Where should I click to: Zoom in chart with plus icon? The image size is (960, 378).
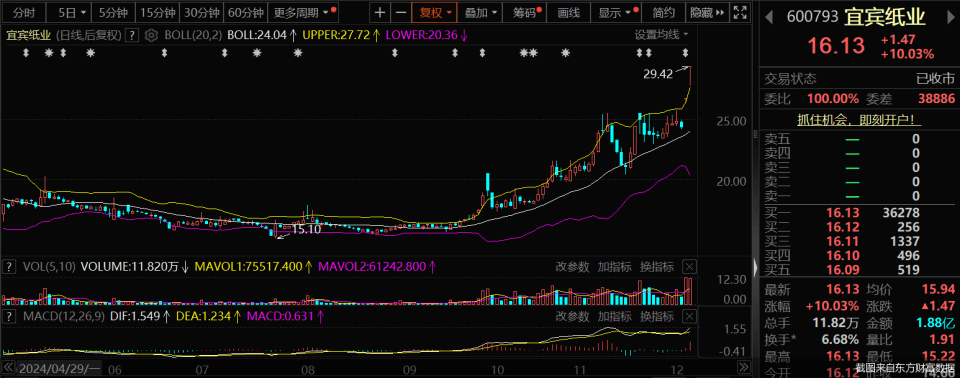pos(380,12)
